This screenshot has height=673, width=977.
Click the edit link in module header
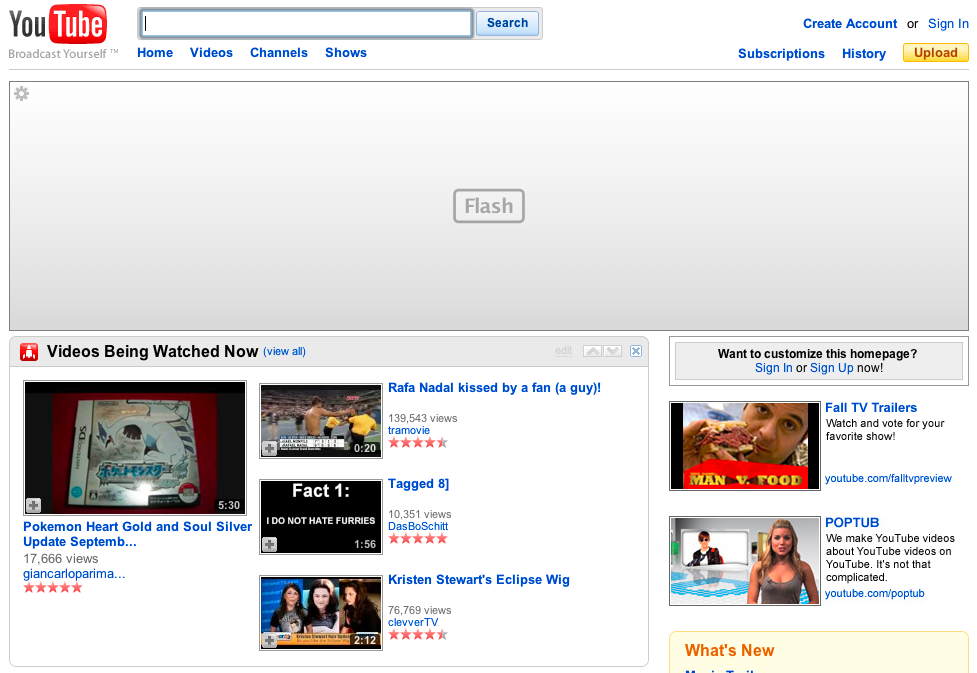pos(563,351)
